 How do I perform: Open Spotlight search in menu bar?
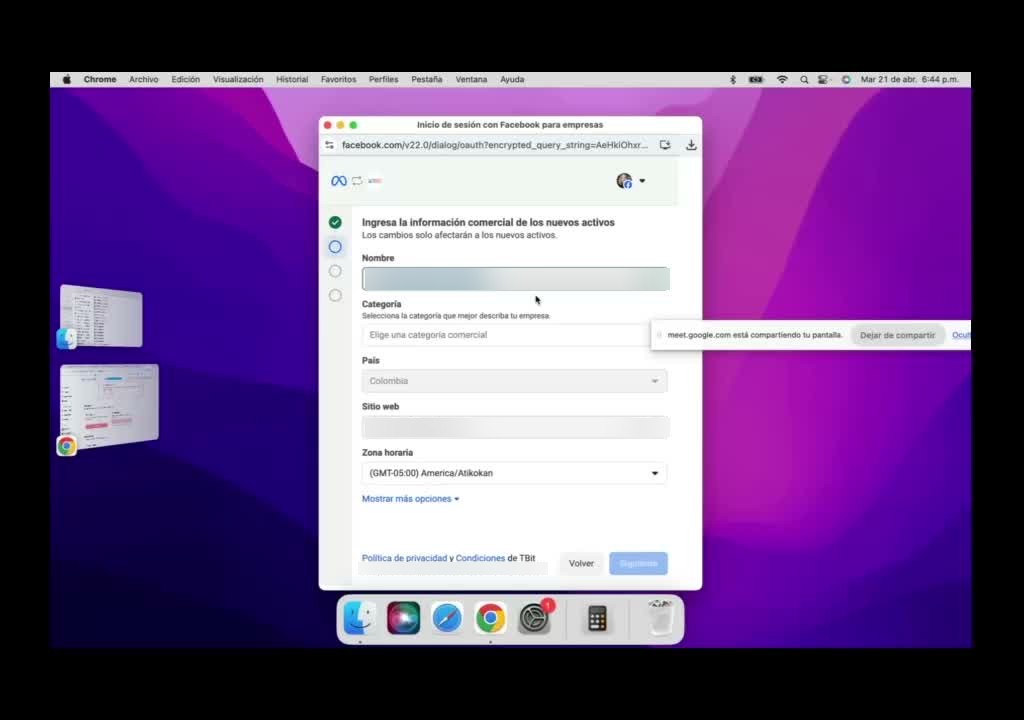pos(804,79)
